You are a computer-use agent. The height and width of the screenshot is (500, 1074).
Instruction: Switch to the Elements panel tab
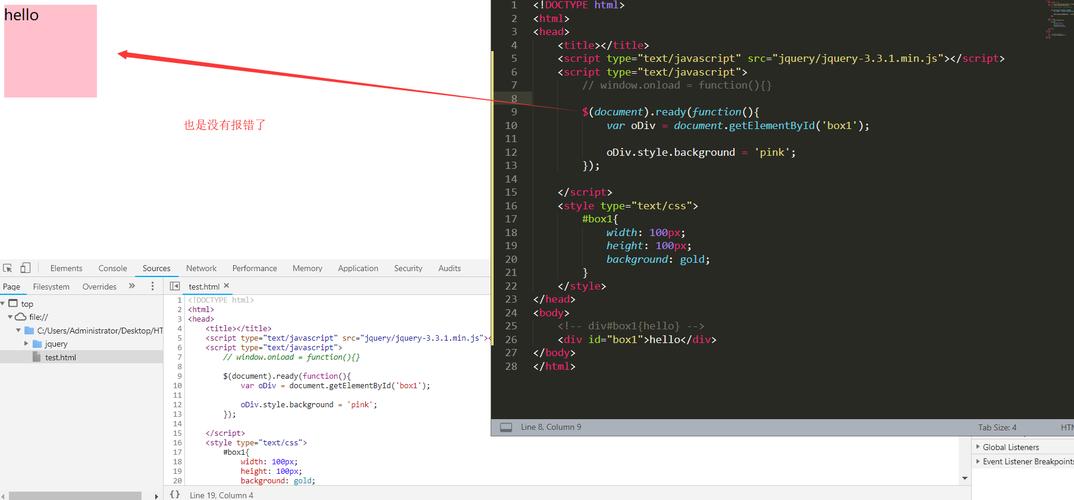pyautogui.click(x=66, y=268)
